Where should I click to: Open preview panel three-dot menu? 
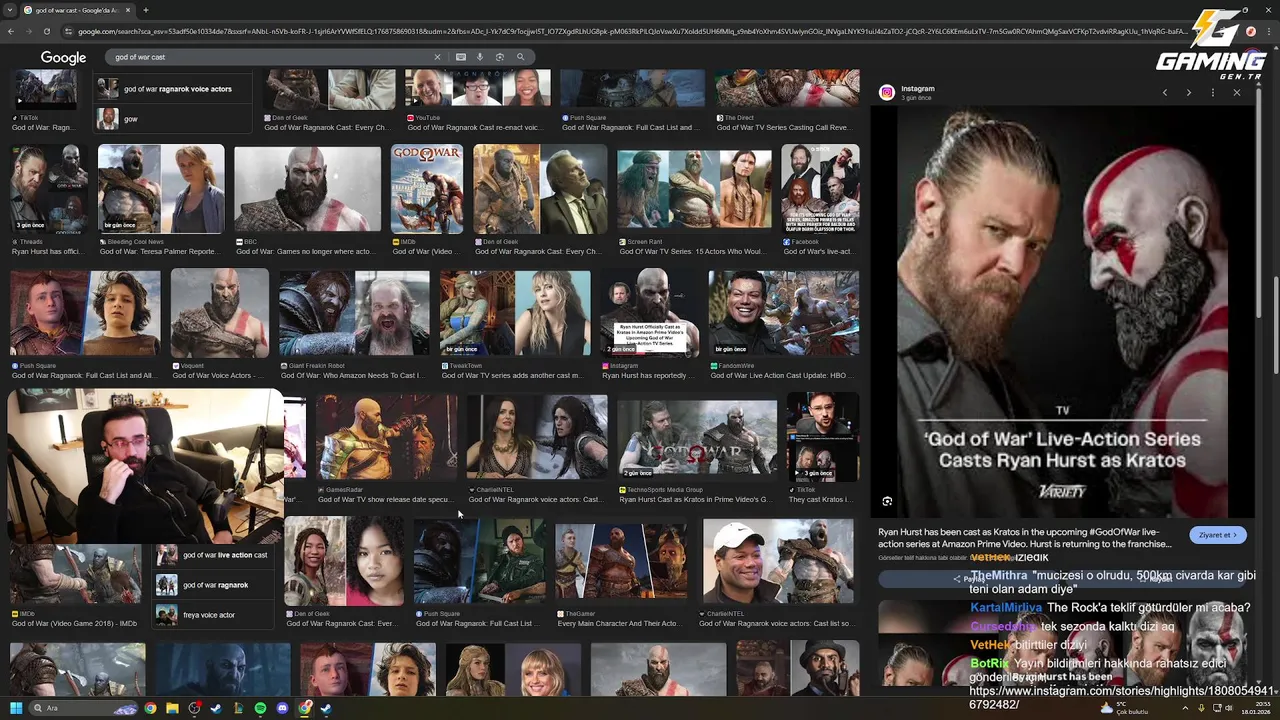click(x=1213, y=92)
